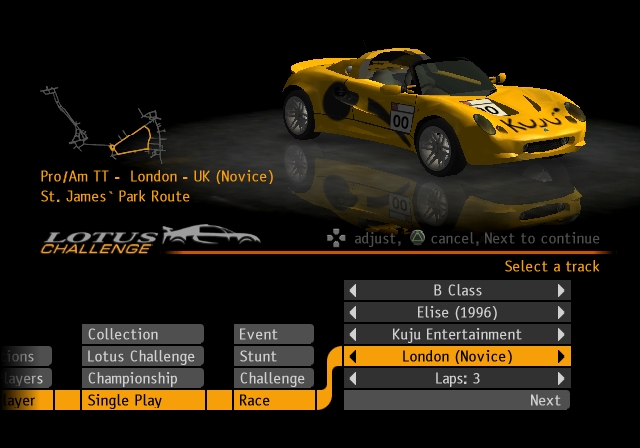This screenshot has width=640, height=448.
Task: Click left arrow on B Class selector
Action: (353, 291)
